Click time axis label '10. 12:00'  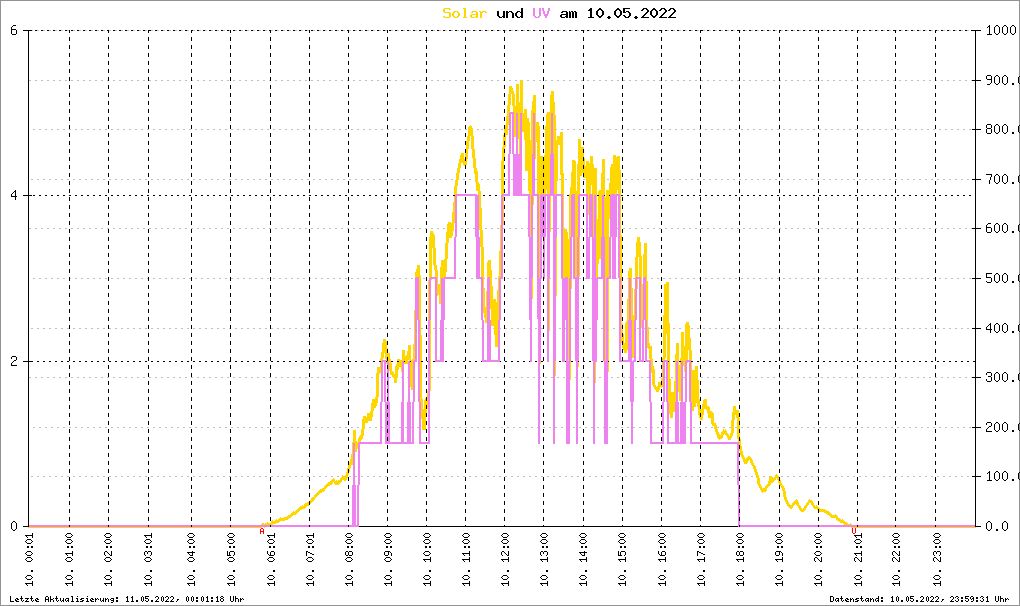[x=505, y=559]
